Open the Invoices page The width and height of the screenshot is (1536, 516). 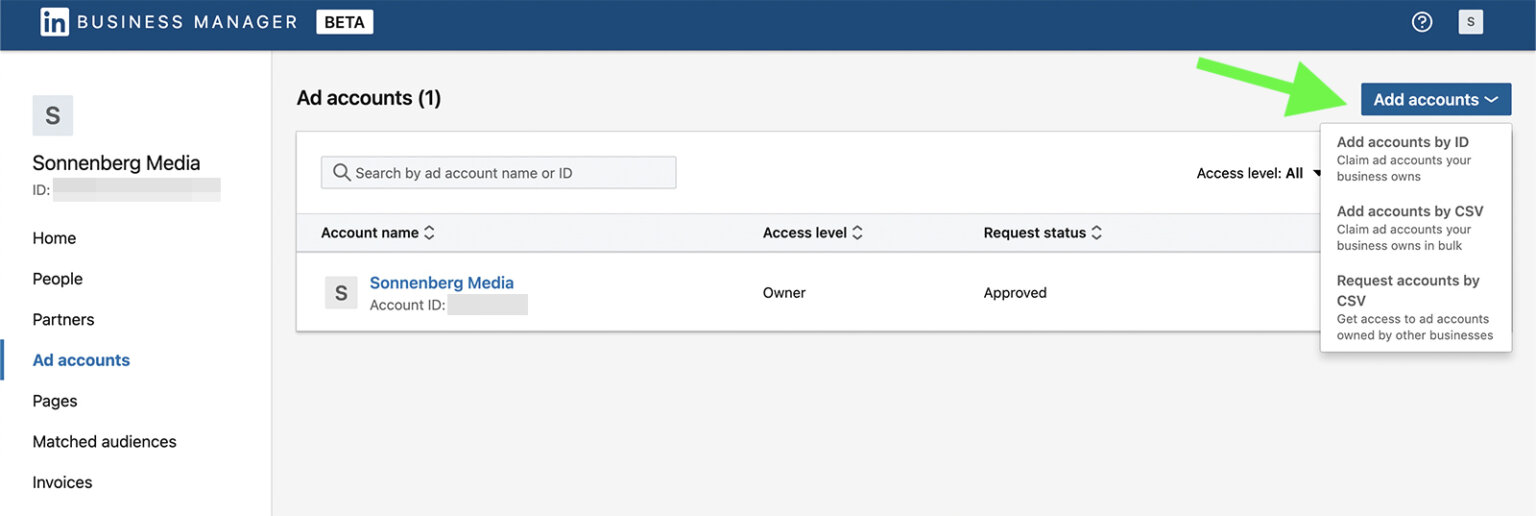(x=62, y=483)
